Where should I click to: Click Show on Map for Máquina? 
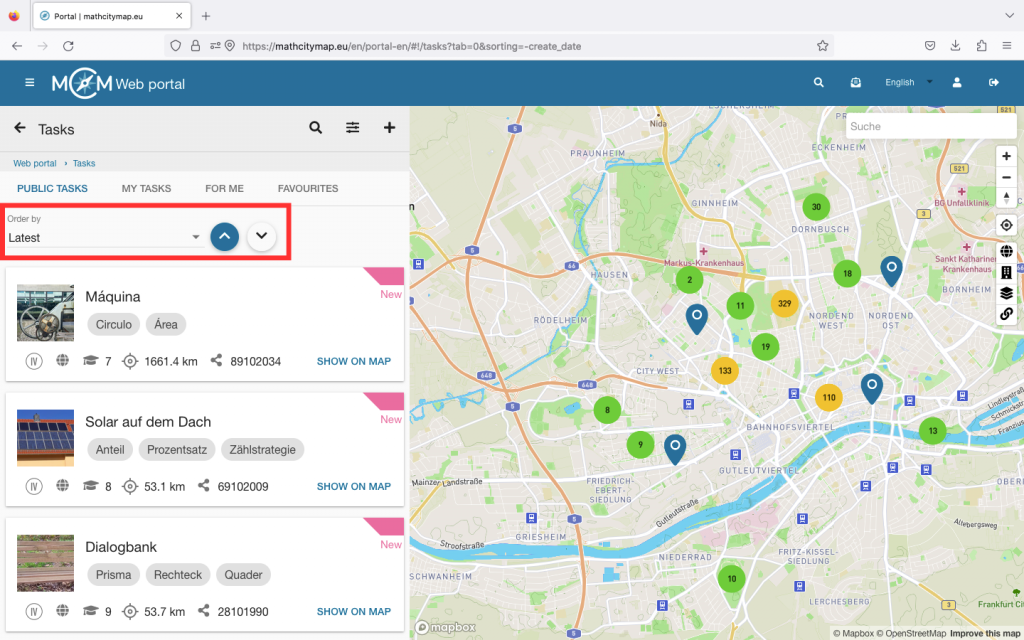[353, 361]
